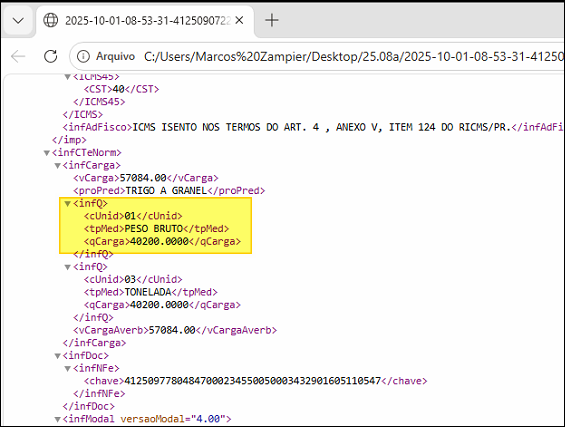Click the closing /infDoc tag

pos(89,406)
